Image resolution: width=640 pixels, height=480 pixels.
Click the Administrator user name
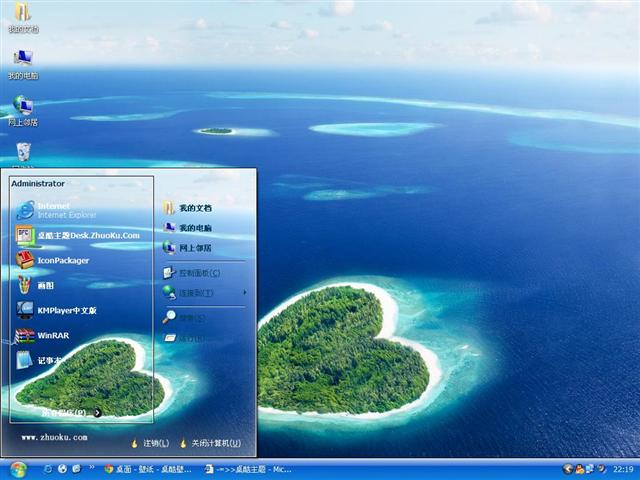point(38,184)
